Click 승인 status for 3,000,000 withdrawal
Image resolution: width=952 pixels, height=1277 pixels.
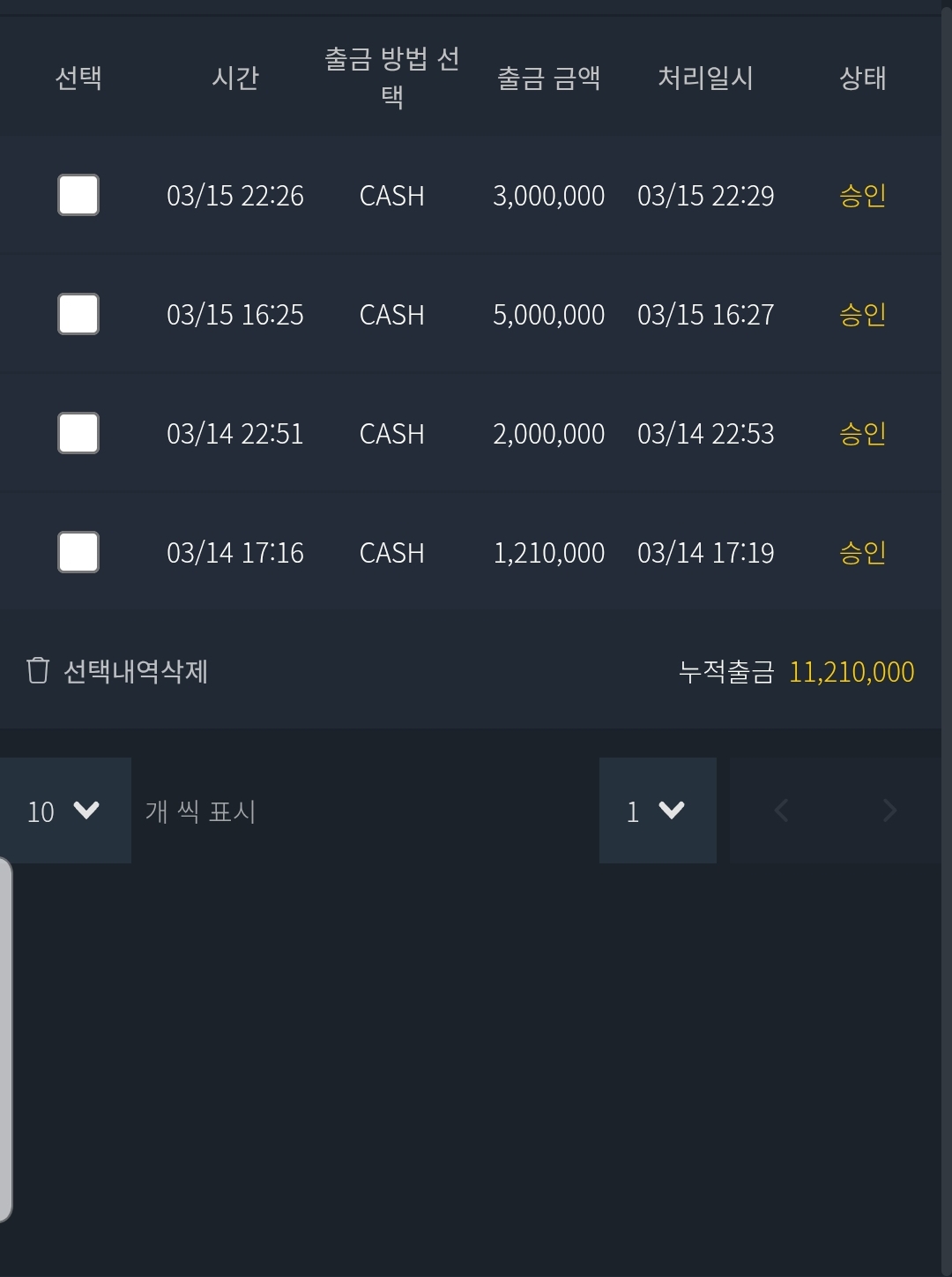862,196
